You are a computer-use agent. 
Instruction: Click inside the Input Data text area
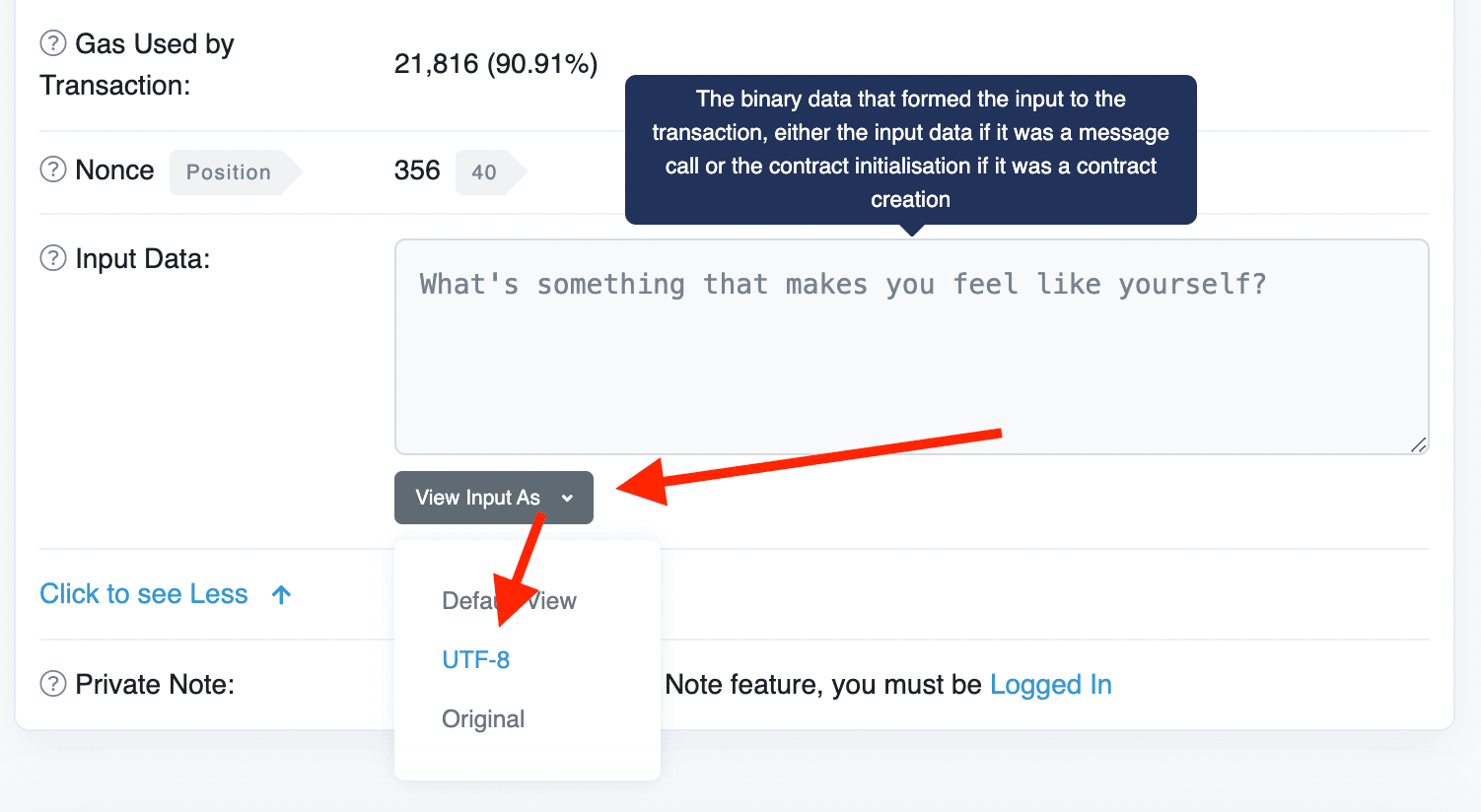point(911,347)
